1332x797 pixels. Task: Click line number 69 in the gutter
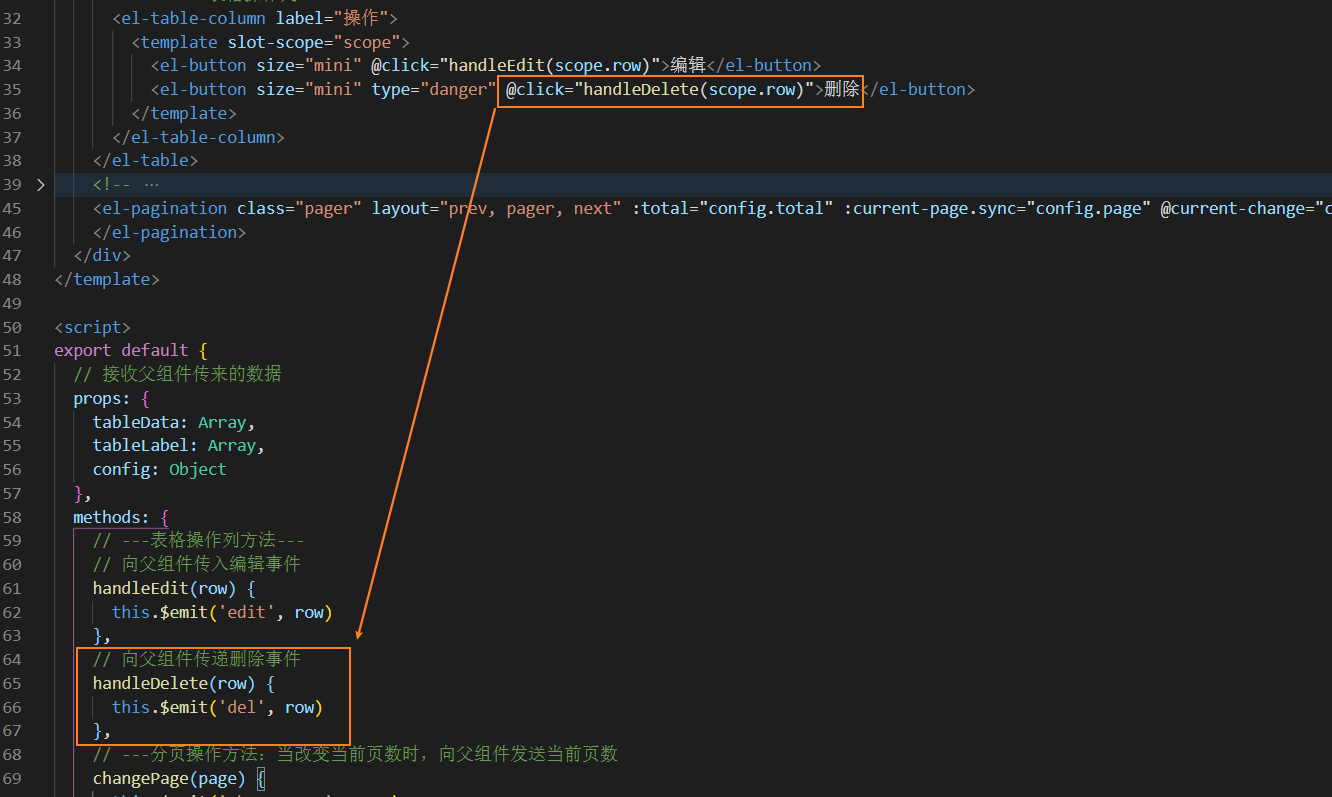(12, 778)
